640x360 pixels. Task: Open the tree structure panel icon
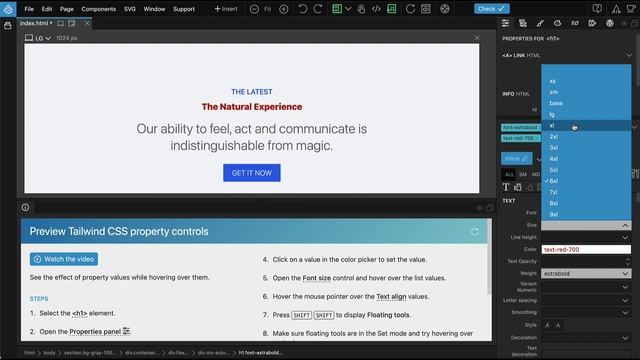pyautogui.click(x=522, y=23)
